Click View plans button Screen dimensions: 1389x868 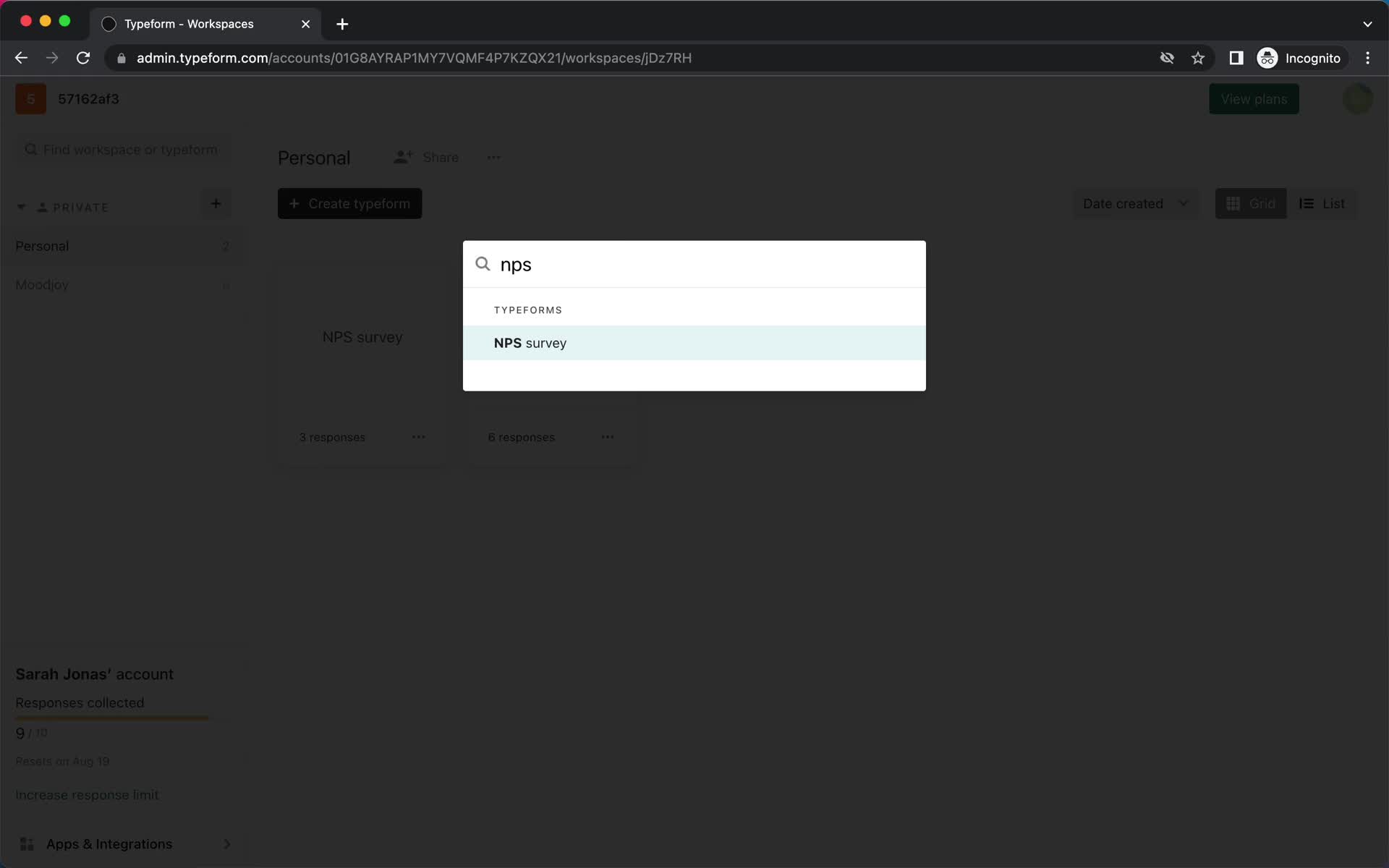click(x=1254, y=98)
